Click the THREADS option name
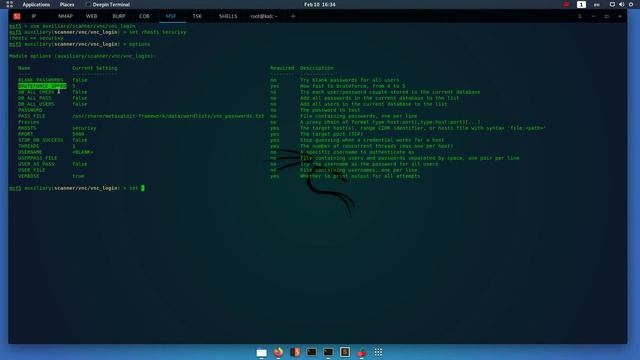The height and width of the screenshot is (360, 640). click(x=29, y=146)
